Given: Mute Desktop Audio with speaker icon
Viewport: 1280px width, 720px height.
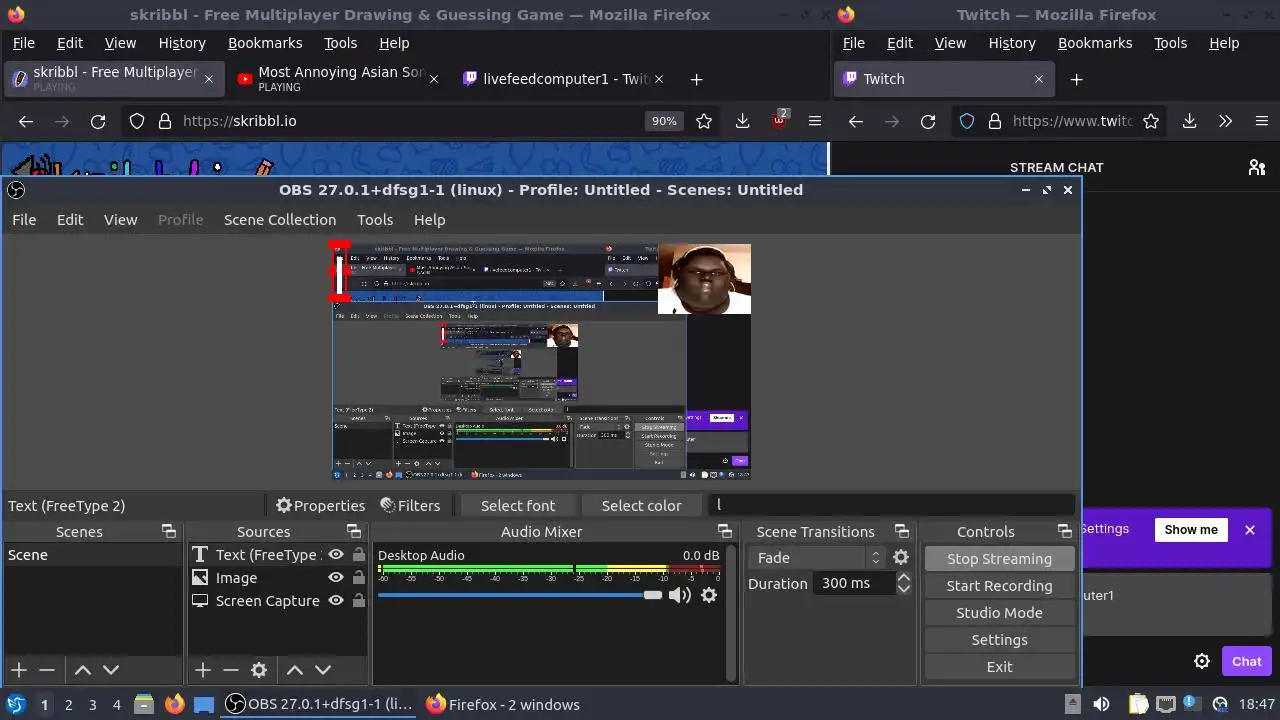Looking at the screenshot, I should [680, 595].
